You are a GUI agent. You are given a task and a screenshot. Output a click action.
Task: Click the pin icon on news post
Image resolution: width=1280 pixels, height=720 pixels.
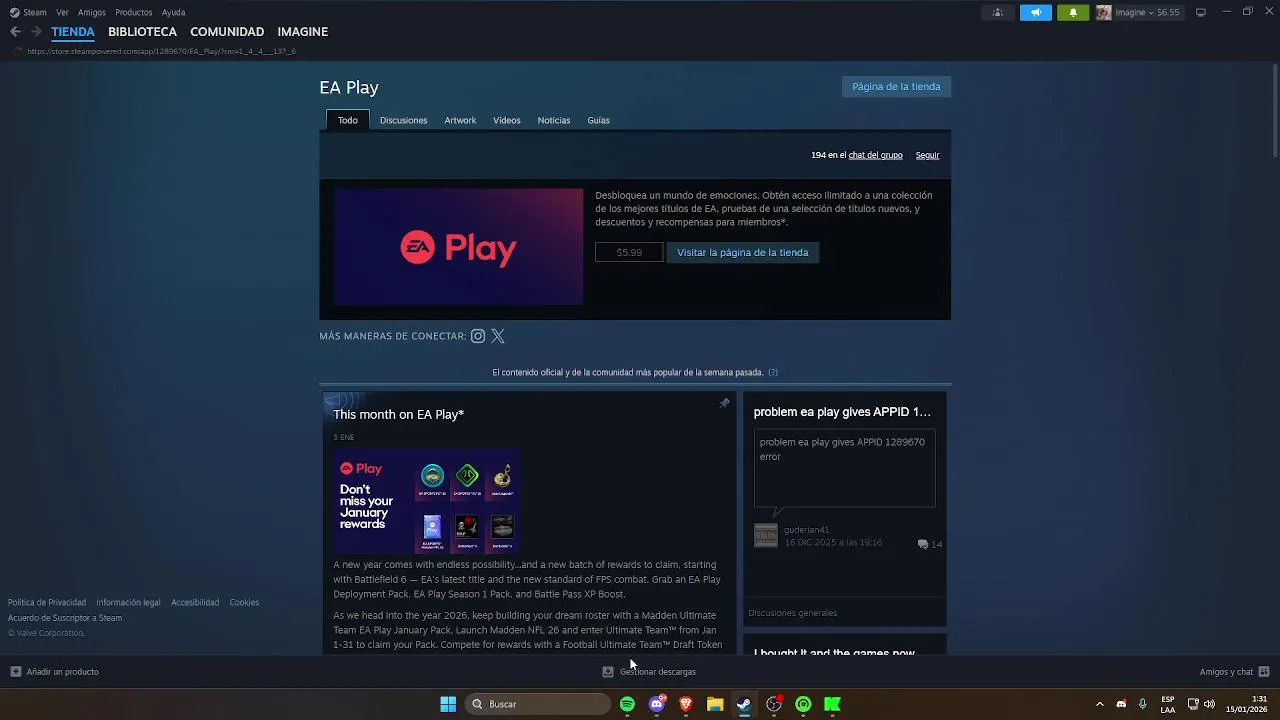(725, 403)
